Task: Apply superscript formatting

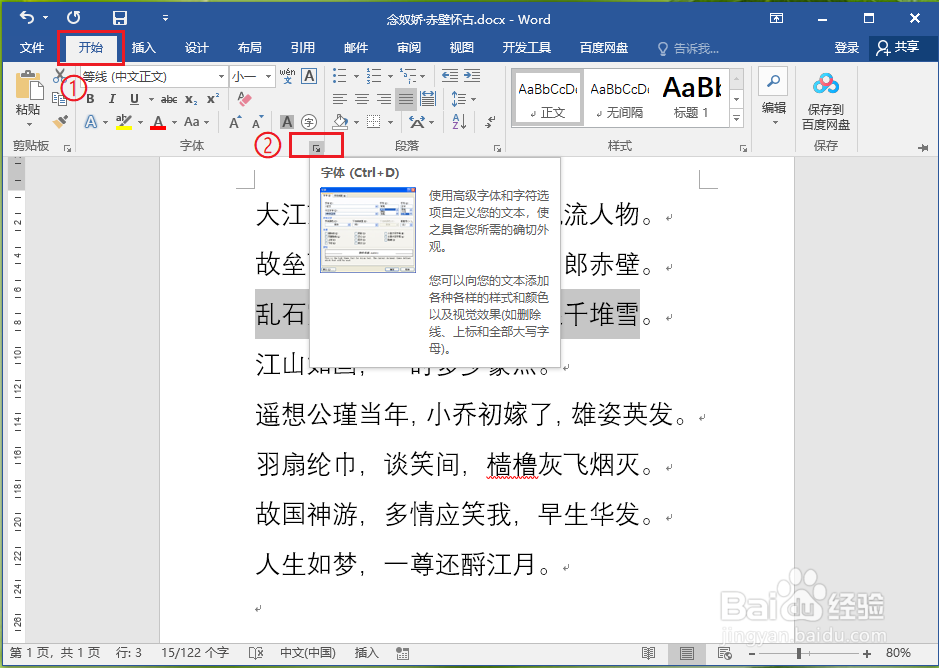Action: coord(212,98)
